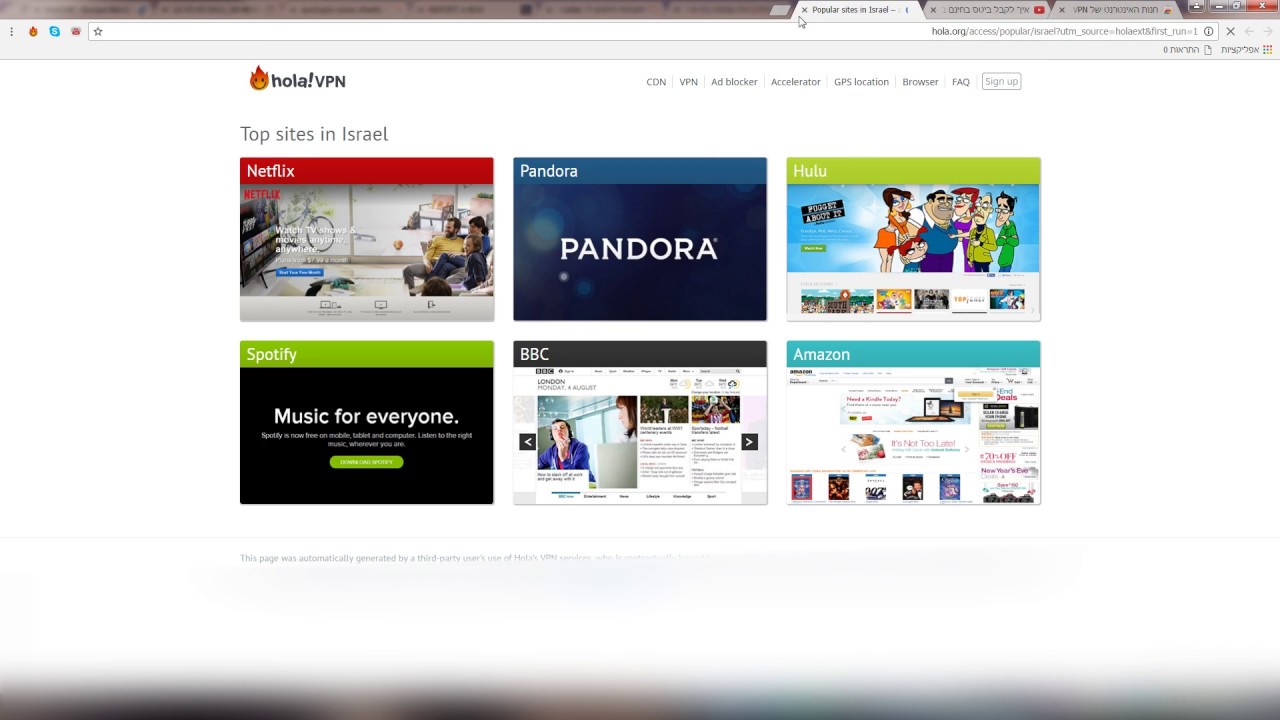Go forward with the browser forward arrow

1249,31
